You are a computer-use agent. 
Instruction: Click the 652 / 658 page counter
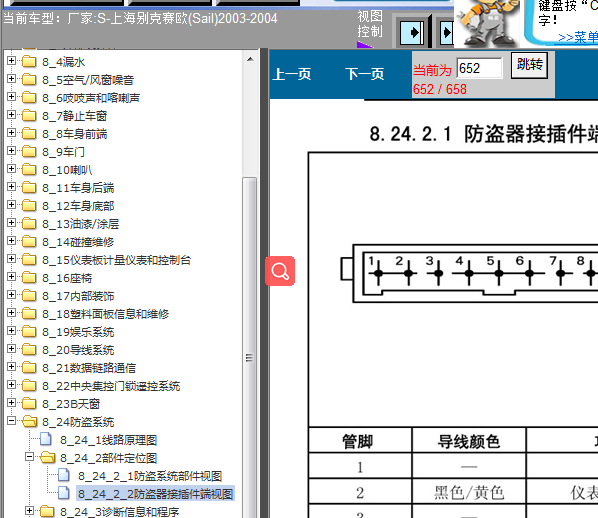click(440, 89)
